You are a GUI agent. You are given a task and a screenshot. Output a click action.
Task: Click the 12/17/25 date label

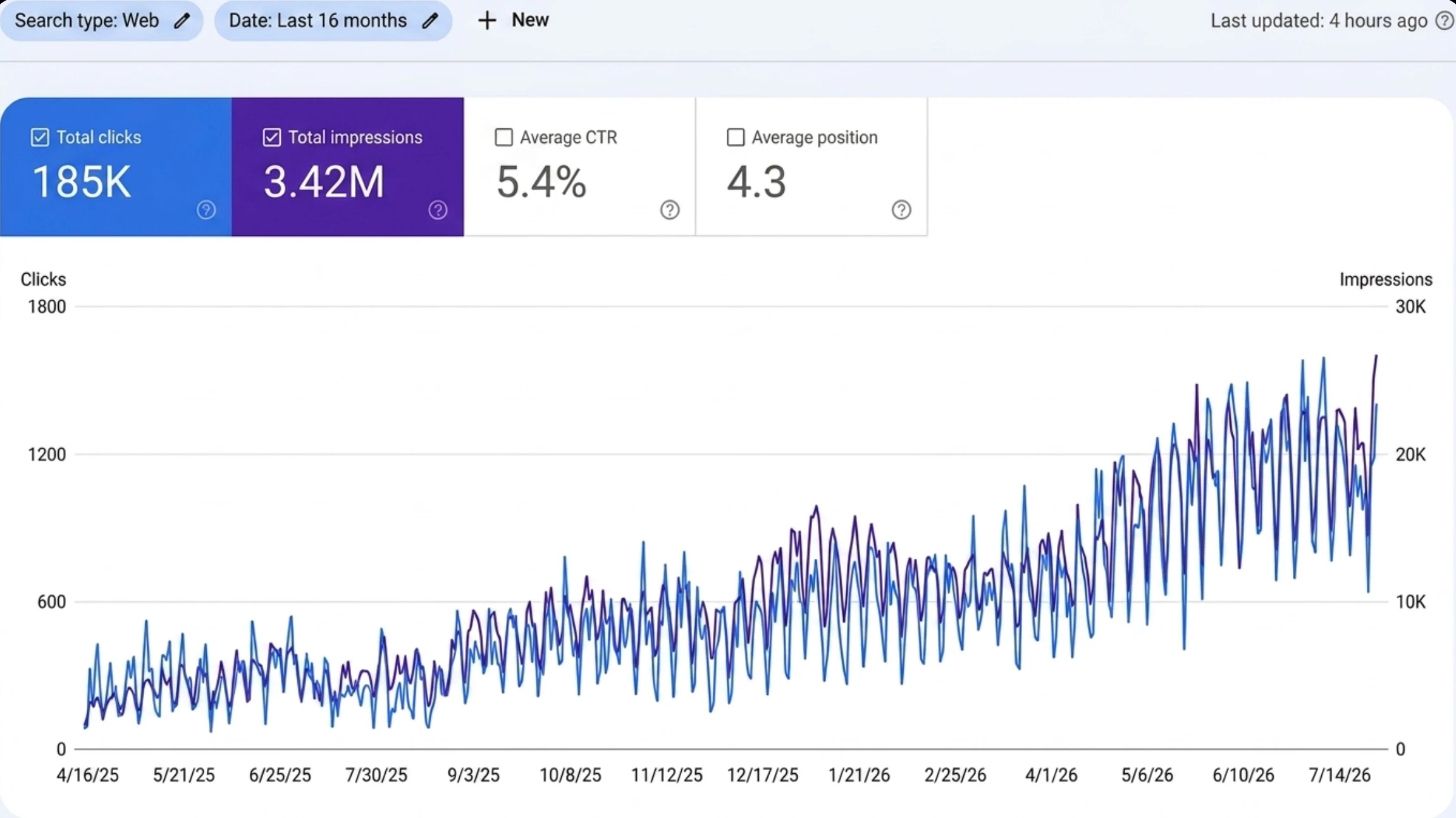click(763, 776)
